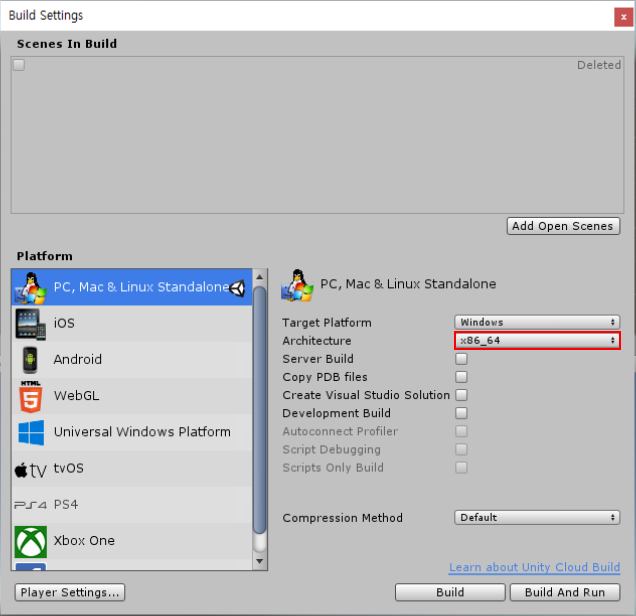The width and height of the screenshot is (636, 616).
Task: Enable Create Visual Studio Solution checkbox
Action: tap(461, 395)
